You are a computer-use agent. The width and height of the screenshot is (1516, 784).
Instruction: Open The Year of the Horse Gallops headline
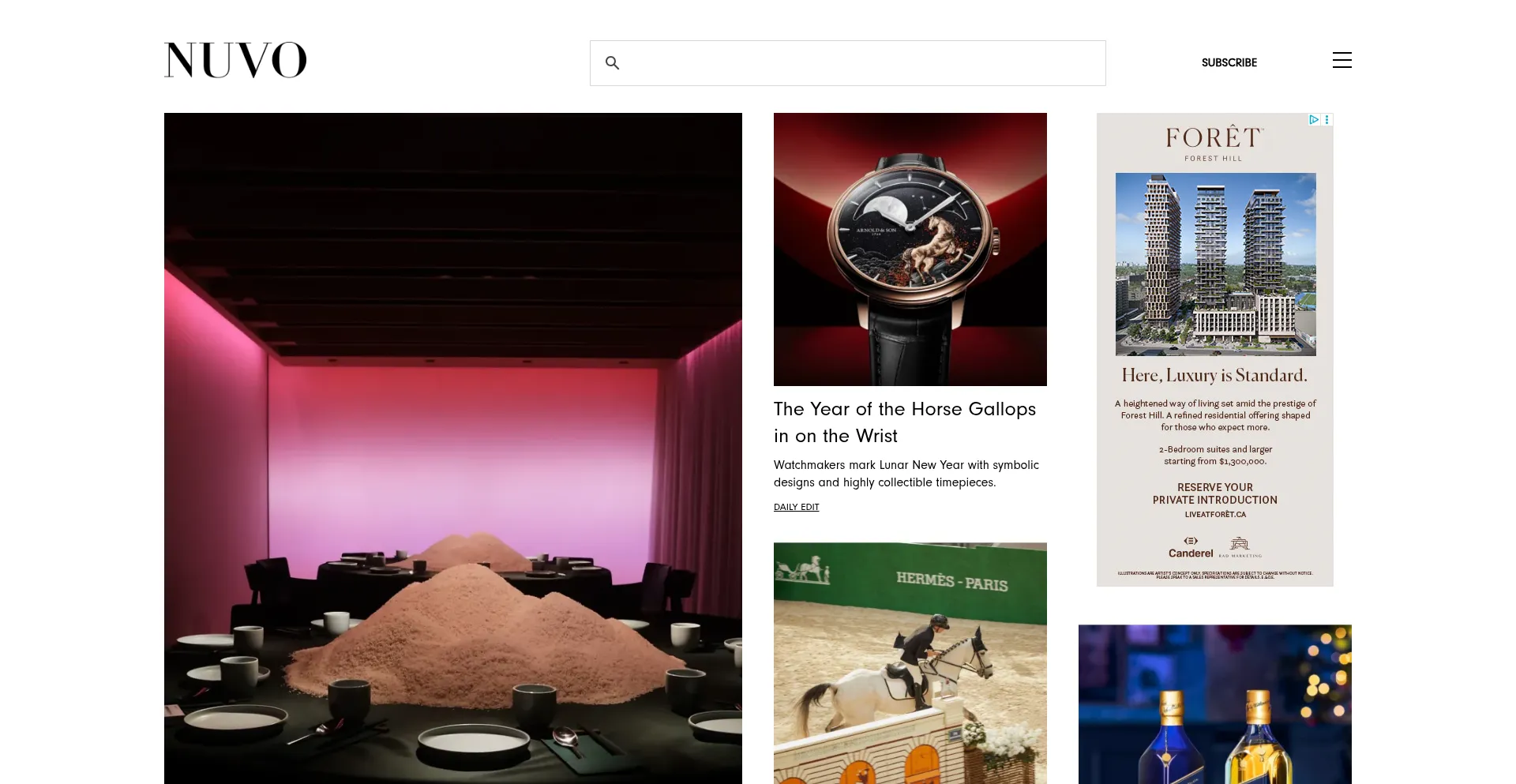(905, 422)
